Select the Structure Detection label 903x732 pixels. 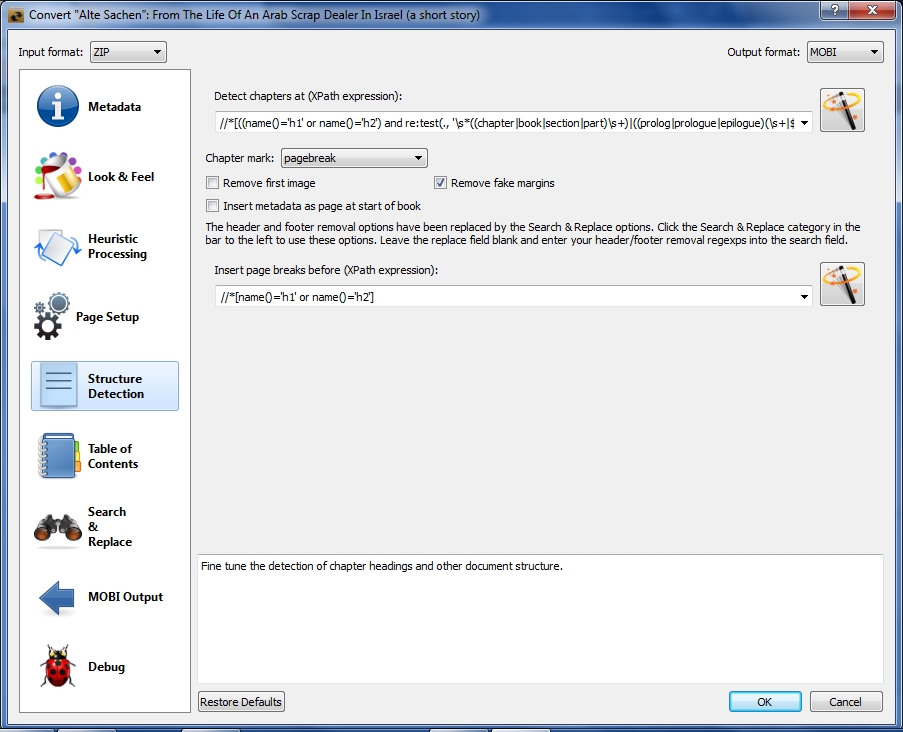[x=116, y=386]
